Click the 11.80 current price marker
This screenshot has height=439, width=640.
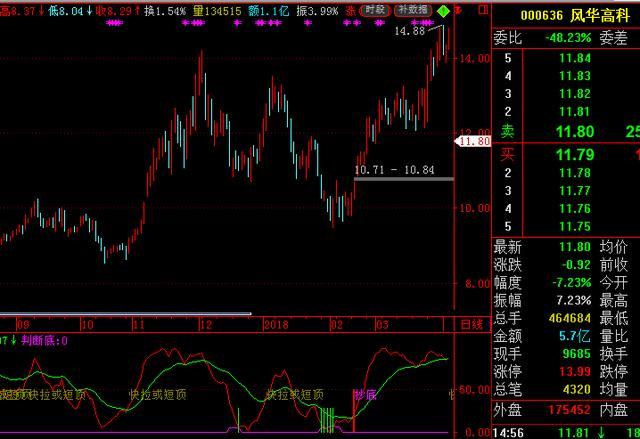473,142
